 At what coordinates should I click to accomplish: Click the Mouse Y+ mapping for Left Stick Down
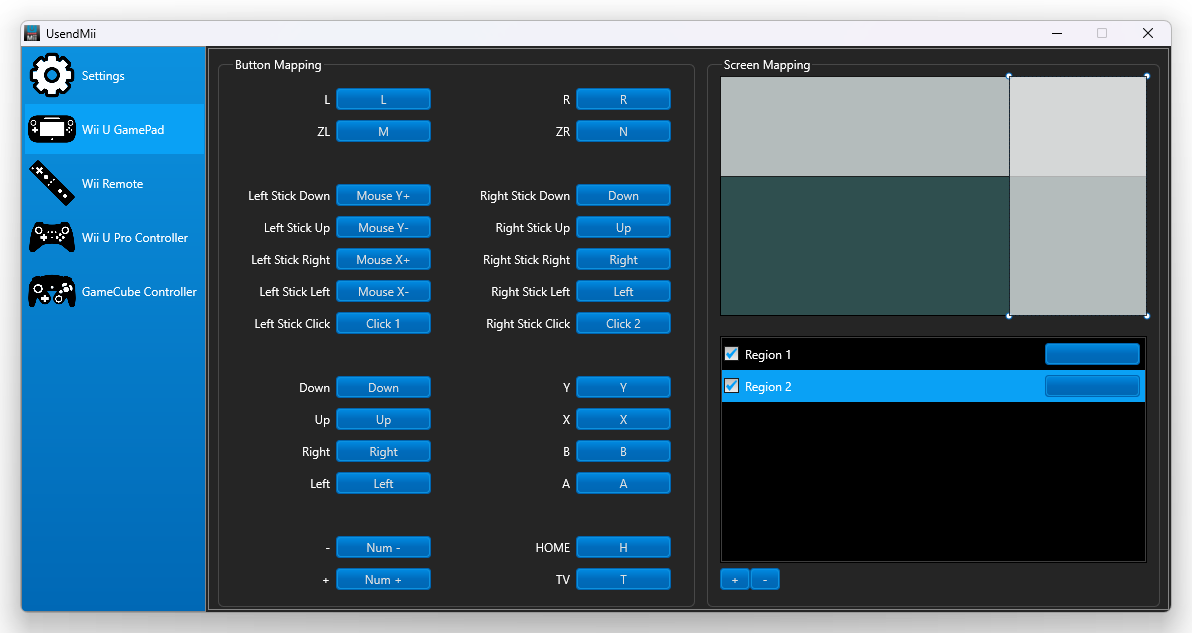click(383, 195)
